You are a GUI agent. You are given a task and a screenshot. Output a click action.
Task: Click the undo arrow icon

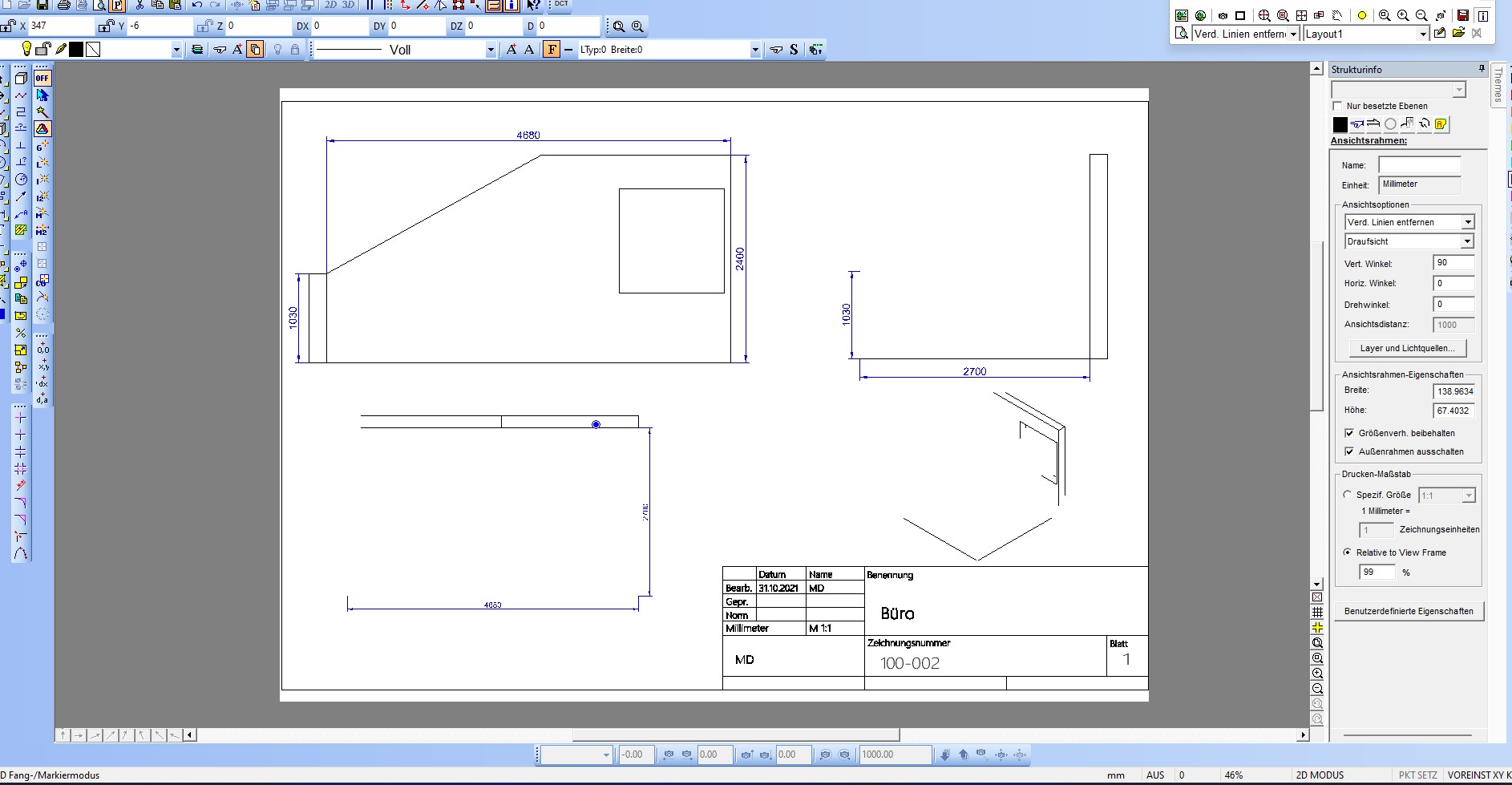point(197,5)
